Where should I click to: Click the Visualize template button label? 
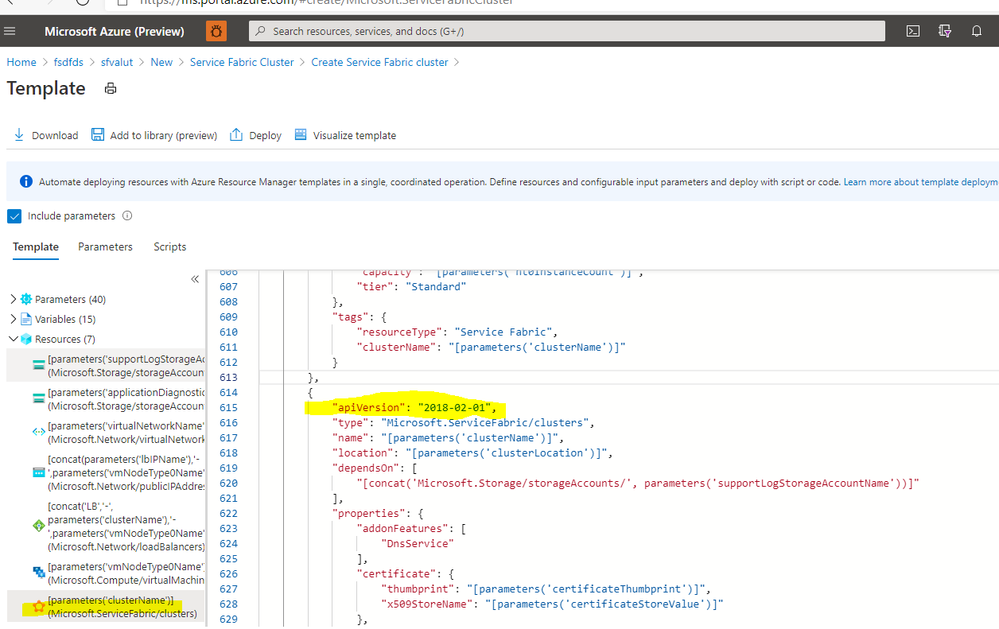354,135
